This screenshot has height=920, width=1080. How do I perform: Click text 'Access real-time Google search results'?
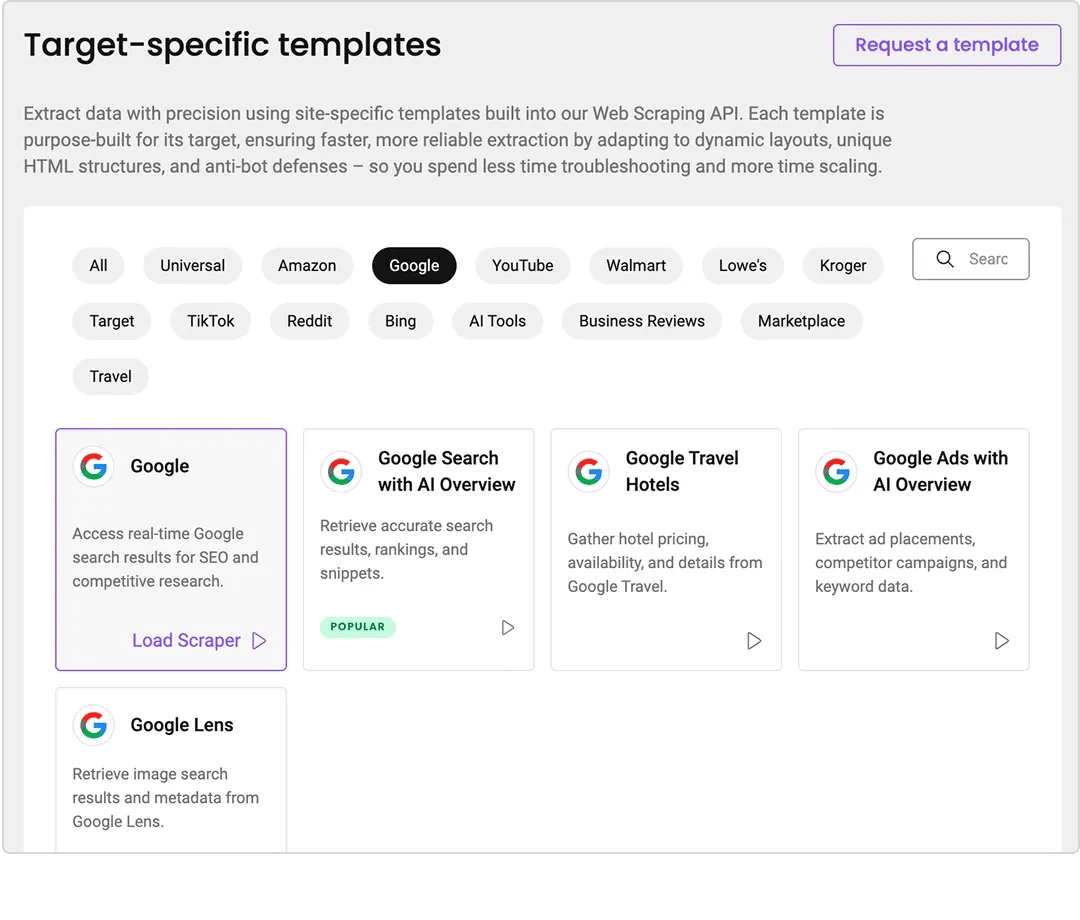[x=165, y=557]
